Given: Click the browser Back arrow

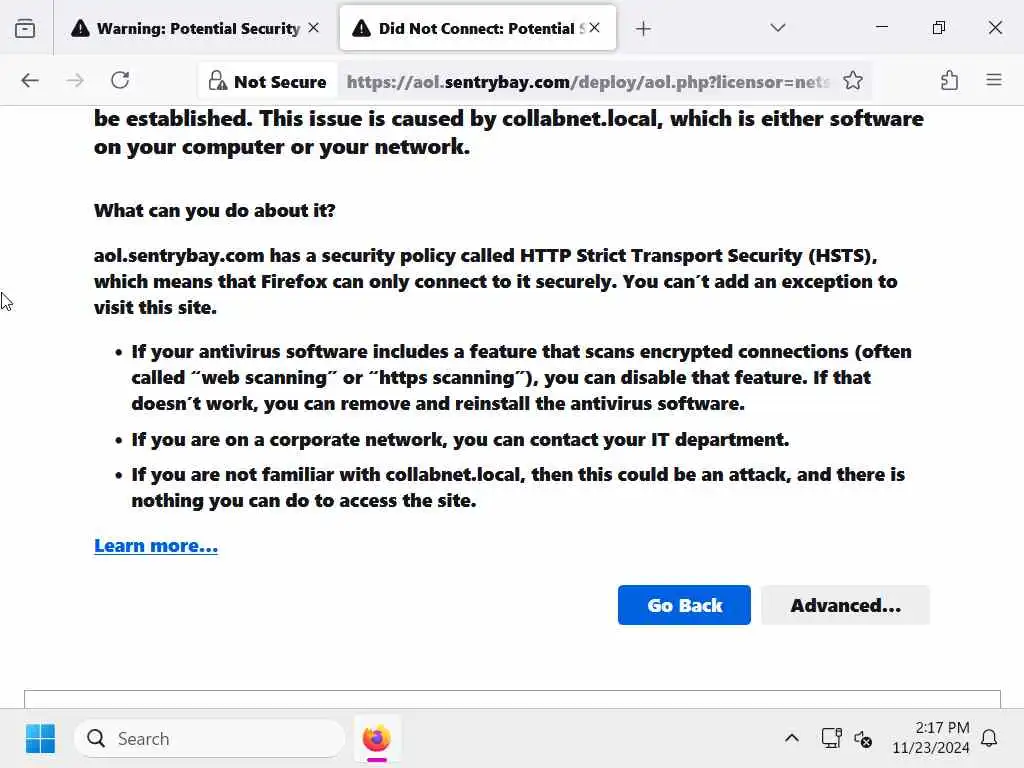Looking at the screenshot, I should (30, 81).
